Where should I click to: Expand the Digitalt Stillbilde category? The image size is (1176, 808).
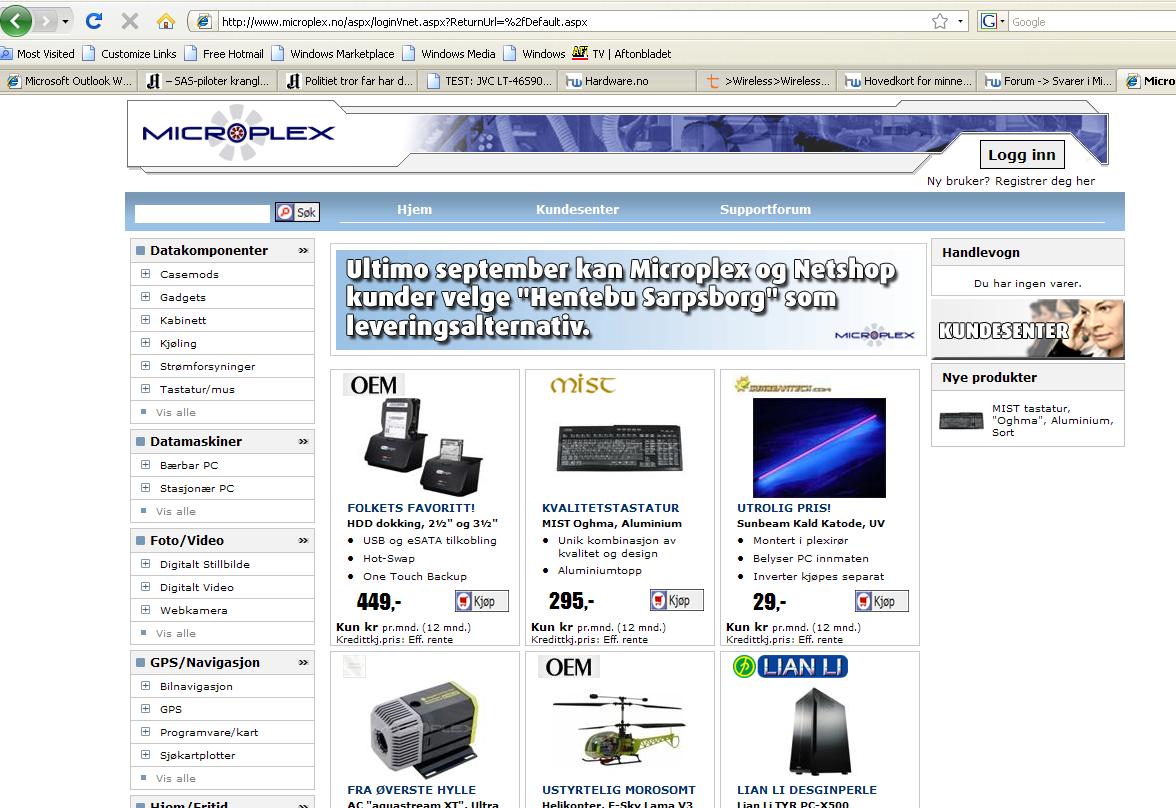tap(146, 564)
